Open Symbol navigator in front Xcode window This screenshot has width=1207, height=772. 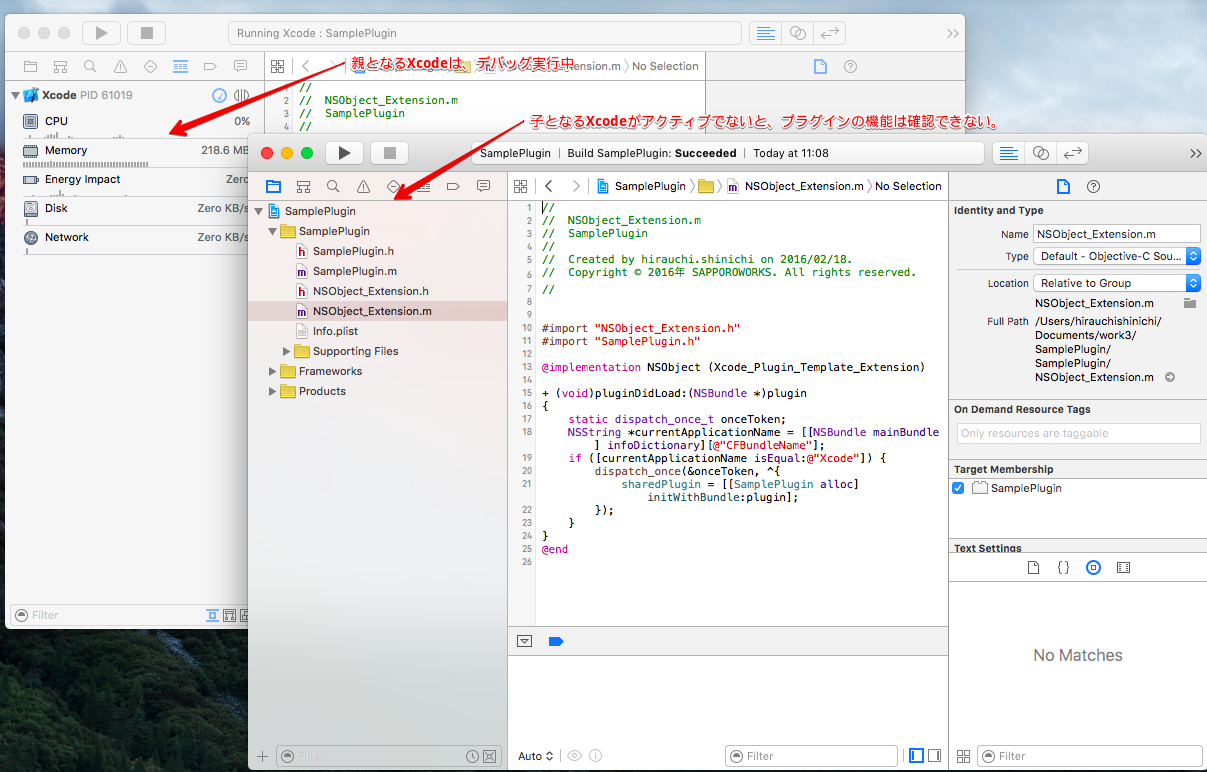click(x=303, y=186)
